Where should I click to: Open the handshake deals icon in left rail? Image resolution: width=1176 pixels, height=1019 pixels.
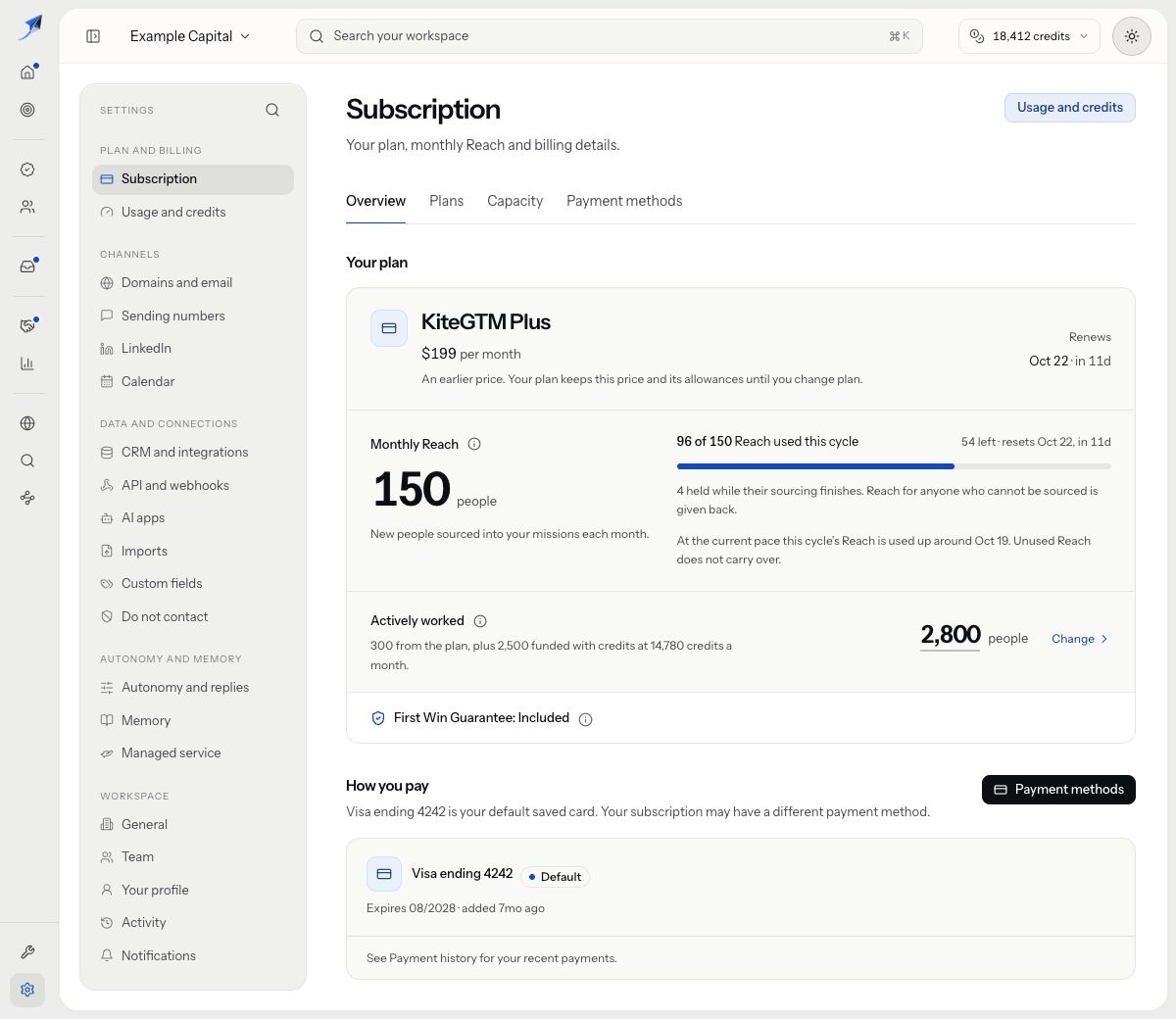pos(27,325)
